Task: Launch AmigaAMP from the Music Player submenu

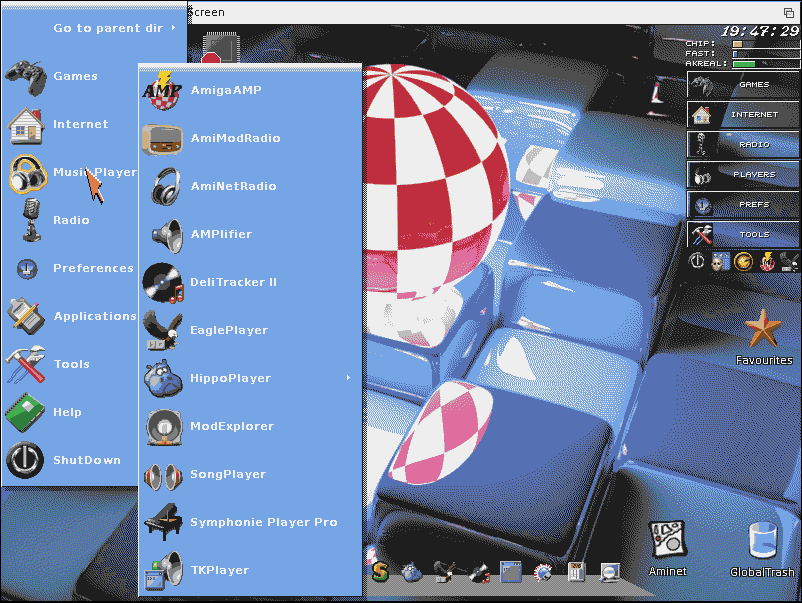Action: click(250, 91)
